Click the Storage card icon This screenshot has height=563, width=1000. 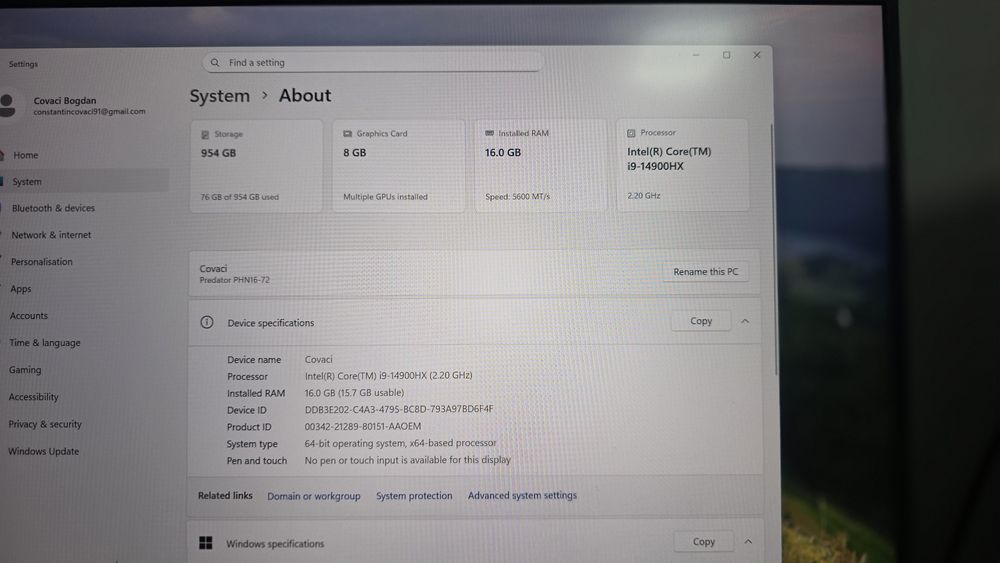click(205, 135)
